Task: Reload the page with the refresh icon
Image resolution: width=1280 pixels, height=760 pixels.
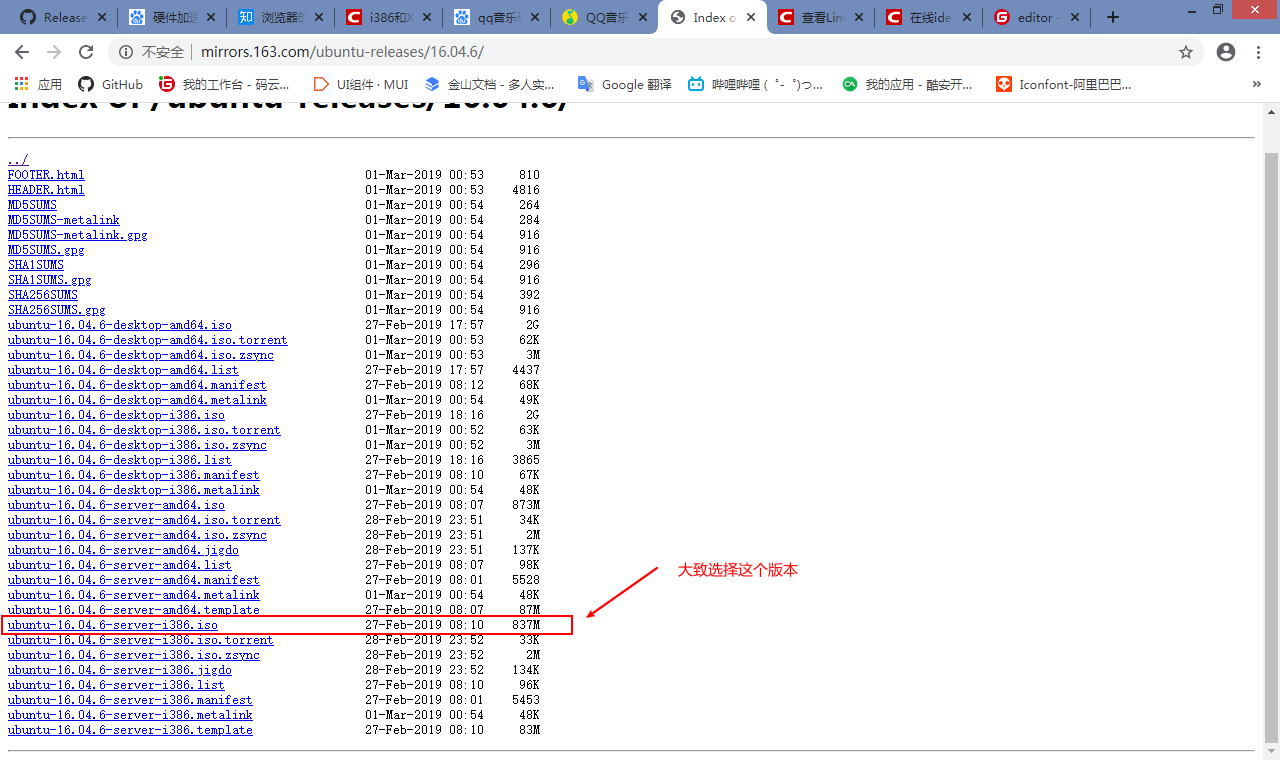Action: pyautogui.click(x=86, y=52)
